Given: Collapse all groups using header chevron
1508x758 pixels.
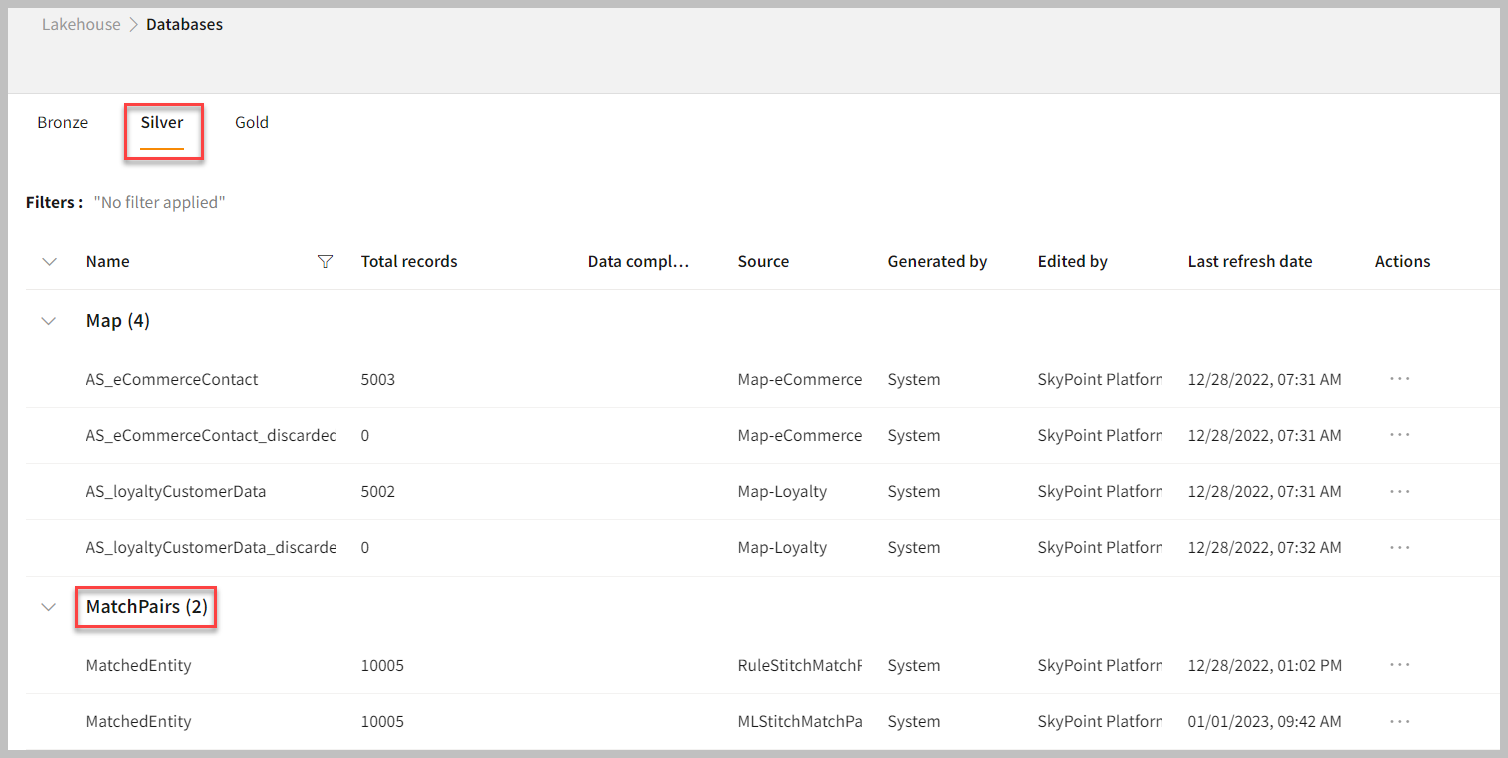Looking at the screenshot, I should [49, 261].
